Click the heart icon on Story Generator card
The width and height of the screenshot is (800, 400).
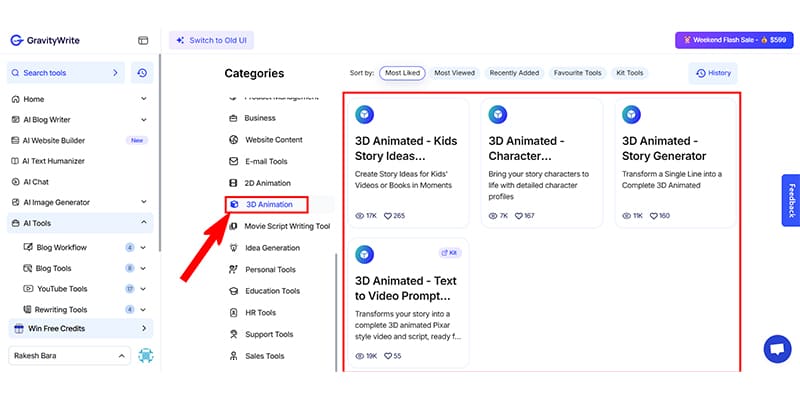(x=654, y=216)
